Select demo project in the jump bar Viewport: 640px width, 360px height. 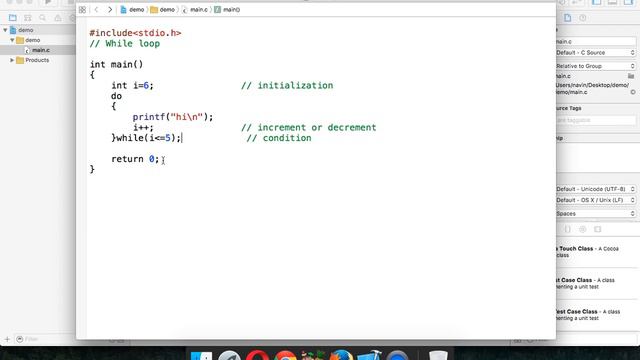(x=132, y=9)
